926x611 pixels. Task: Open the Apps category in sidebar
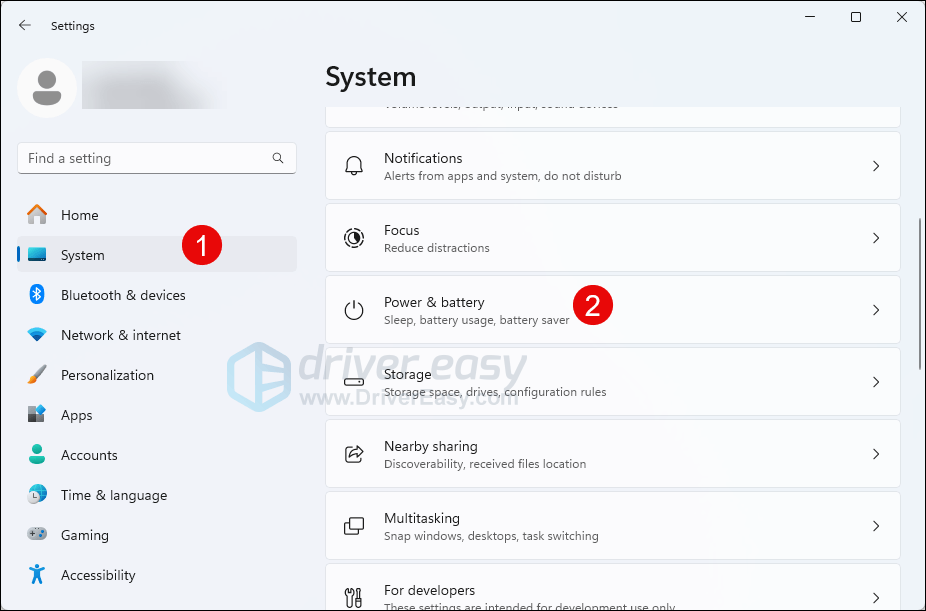coord(76,415)
